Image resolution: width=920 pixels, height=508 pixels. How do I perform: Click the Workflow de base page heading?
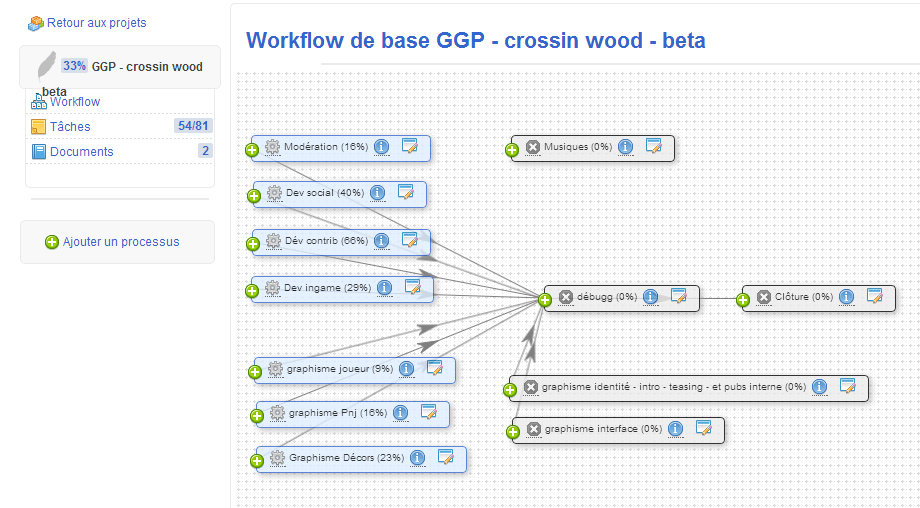[x=476, y=40]
